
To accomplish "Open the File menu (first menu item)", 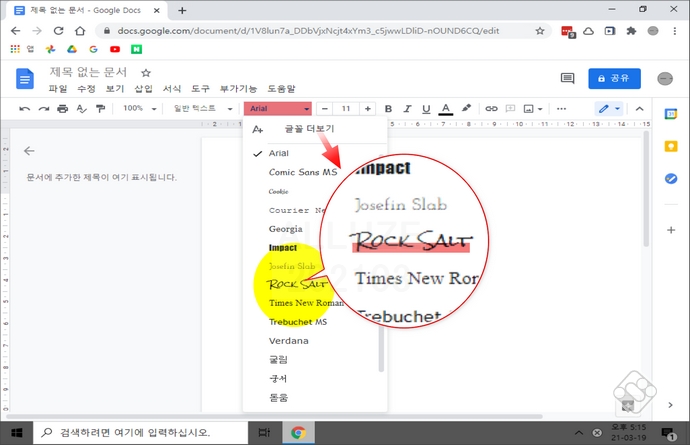I will coord(58,88).
